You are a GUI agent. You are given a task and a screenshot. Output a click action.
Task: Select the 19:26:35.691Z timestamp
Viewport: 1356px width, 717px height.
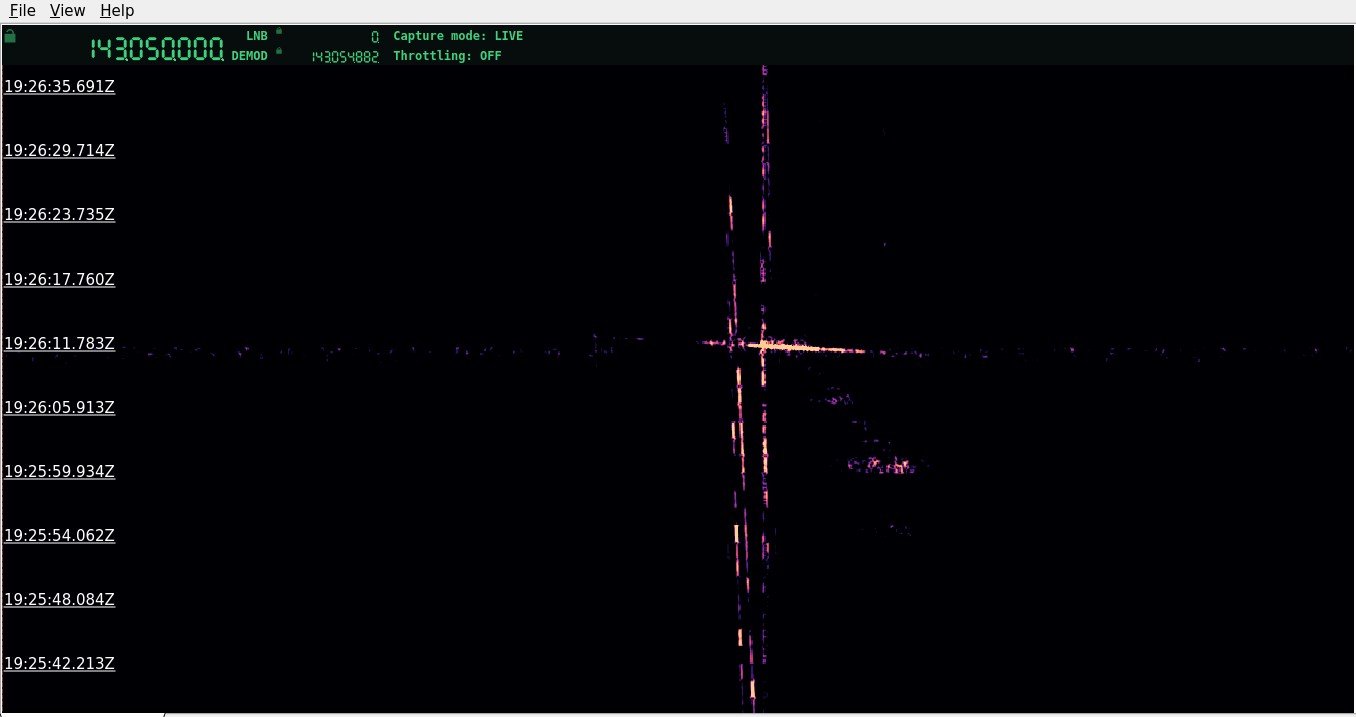point(60,86)
